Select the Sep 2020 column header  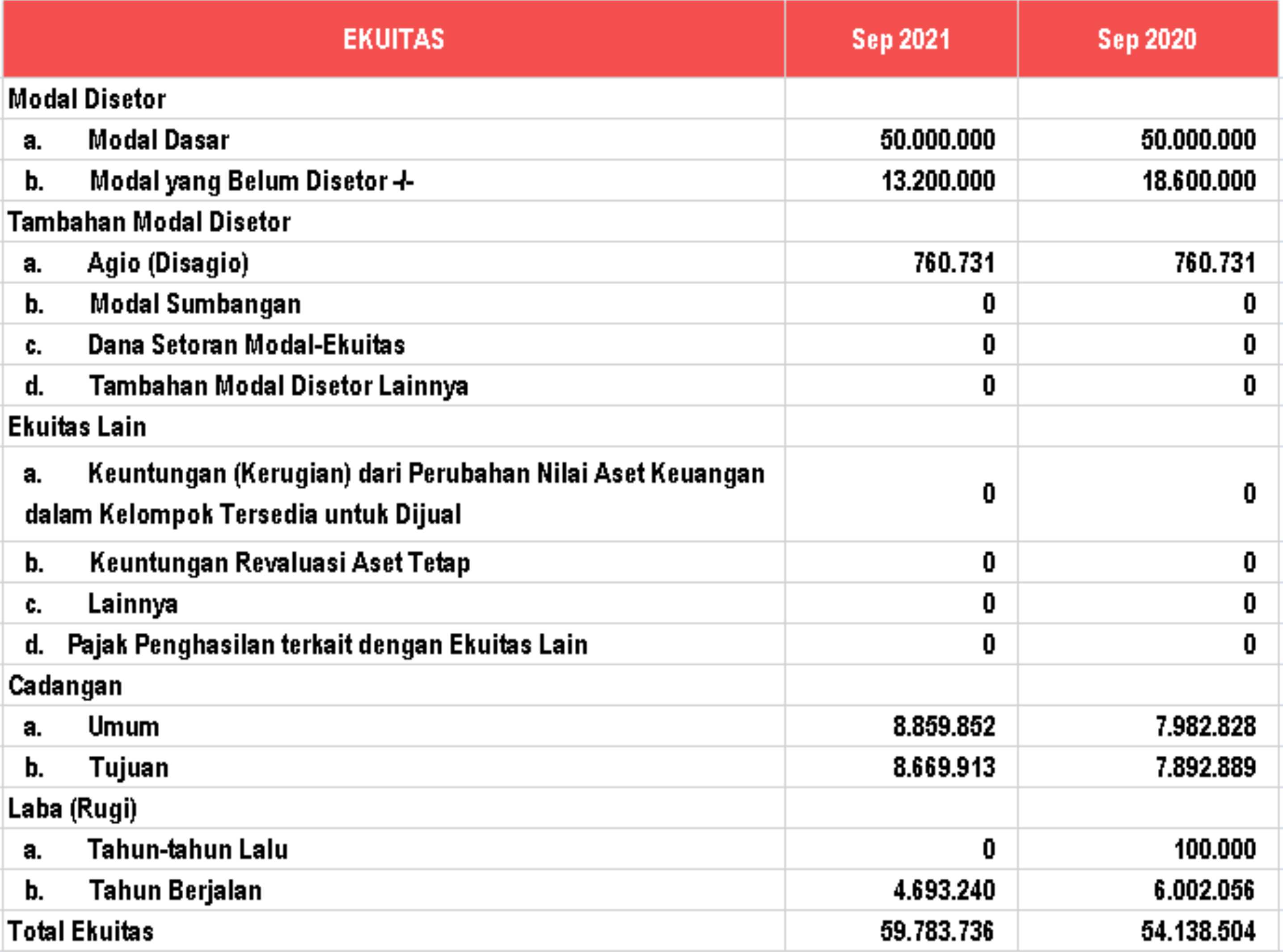tap(1147, 39)
